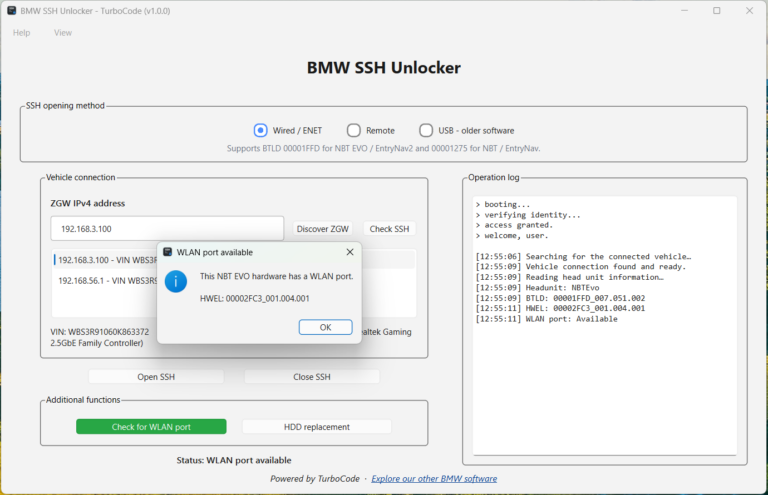This screenshot has width=768, height=495.
Task: Click the Close SSH button
Action: pos(312,377)
